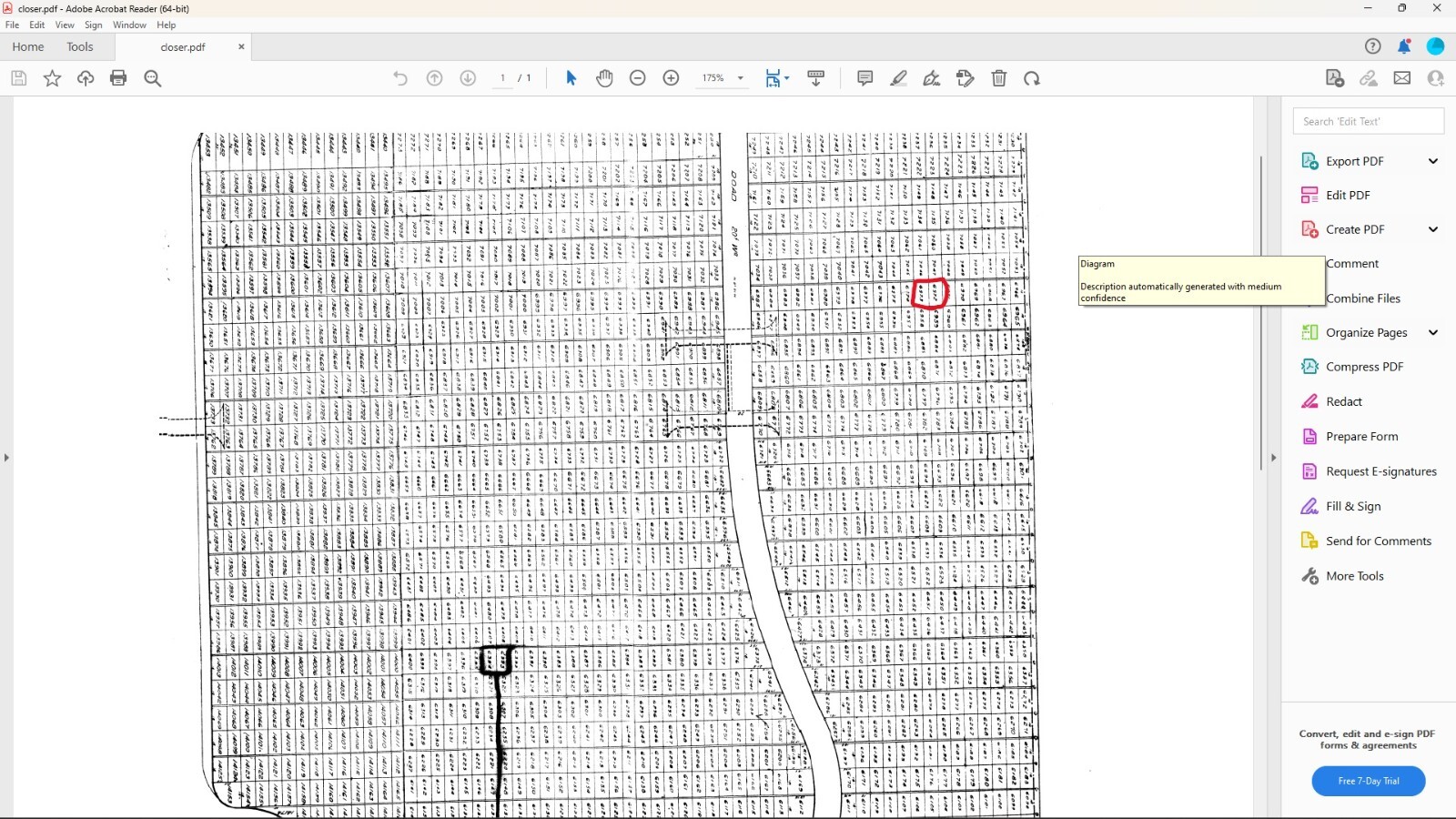Select the arrow Selection tool

pyautogui.click(x=571, y=78)
